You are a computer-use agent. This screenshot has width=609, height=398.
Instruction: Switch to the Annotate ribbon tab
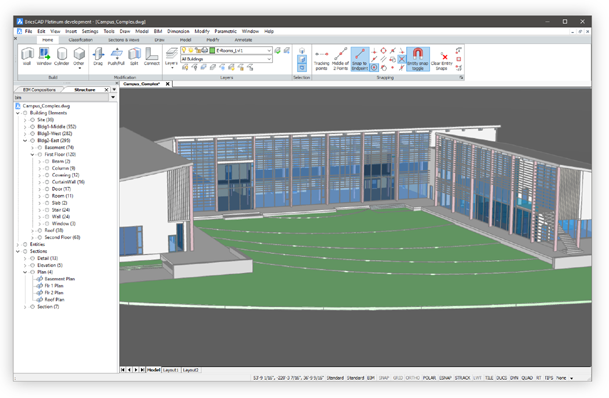point(243,40)
